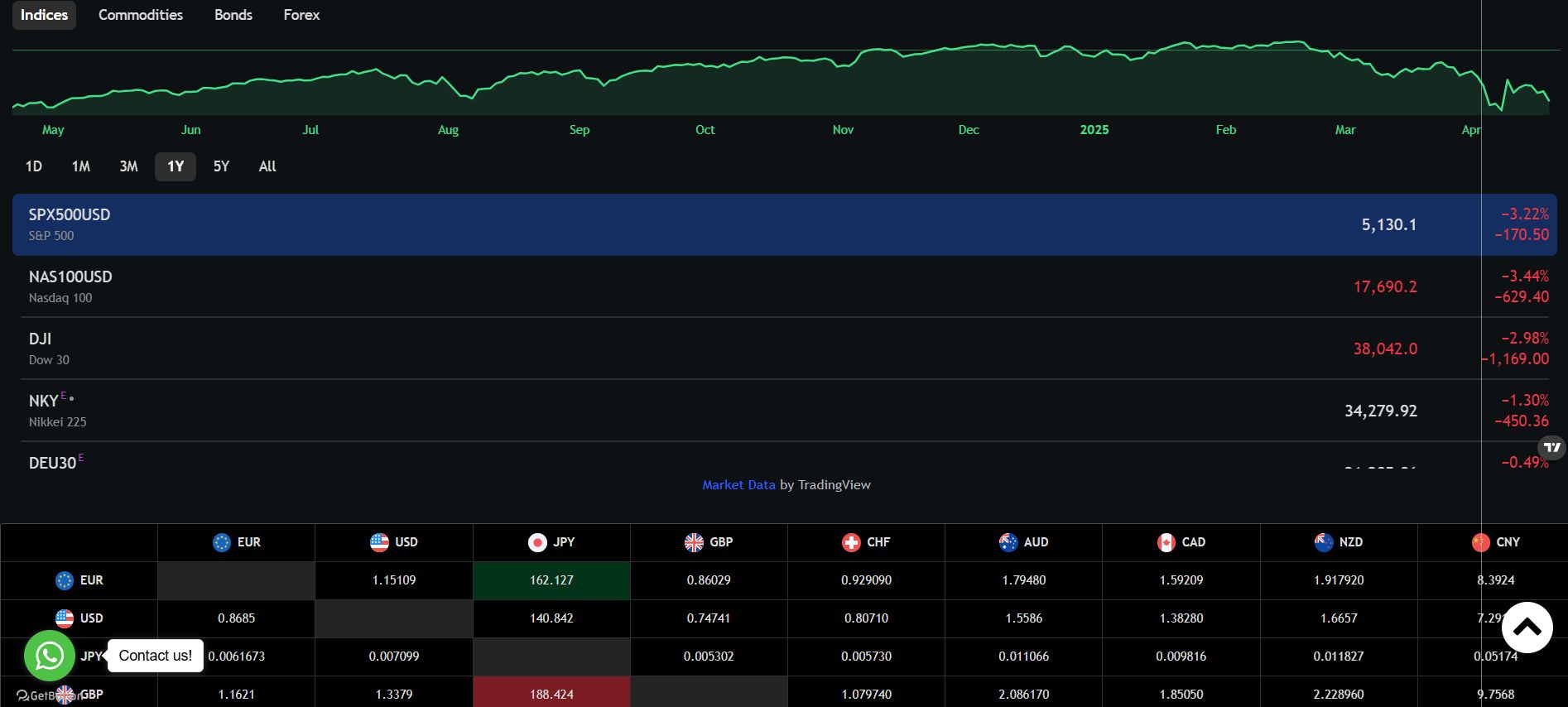Open the Bonds tab
This screenshot has width=1568, height=707.
[233, 15]
